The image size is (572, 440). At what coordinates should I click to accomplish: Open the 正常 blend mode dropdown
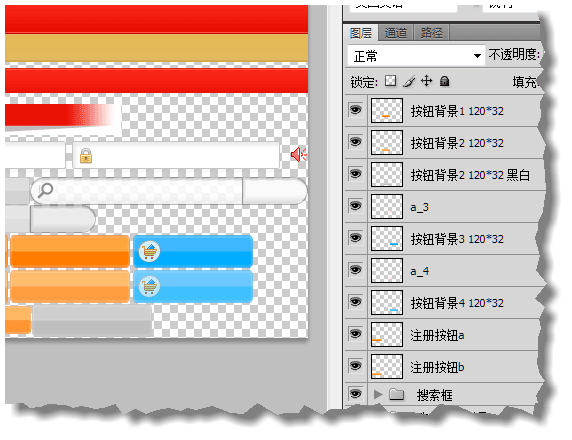pyautogui.click(x=416, y=56)
